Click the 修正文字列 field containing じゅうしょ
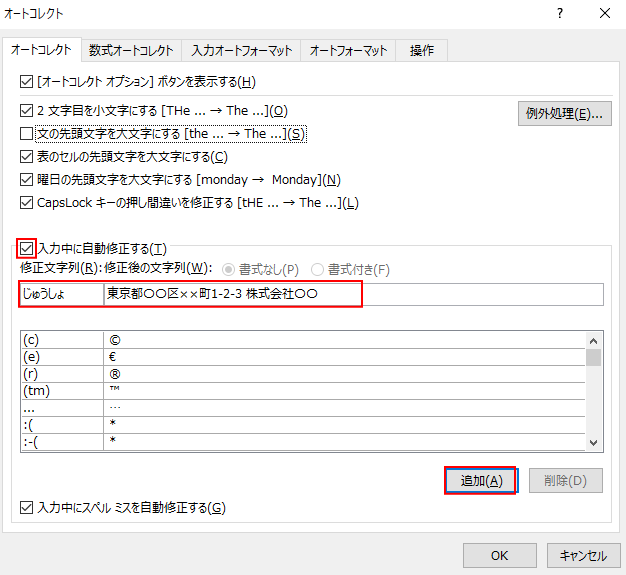The image size is (626, 575). [60, 294]
